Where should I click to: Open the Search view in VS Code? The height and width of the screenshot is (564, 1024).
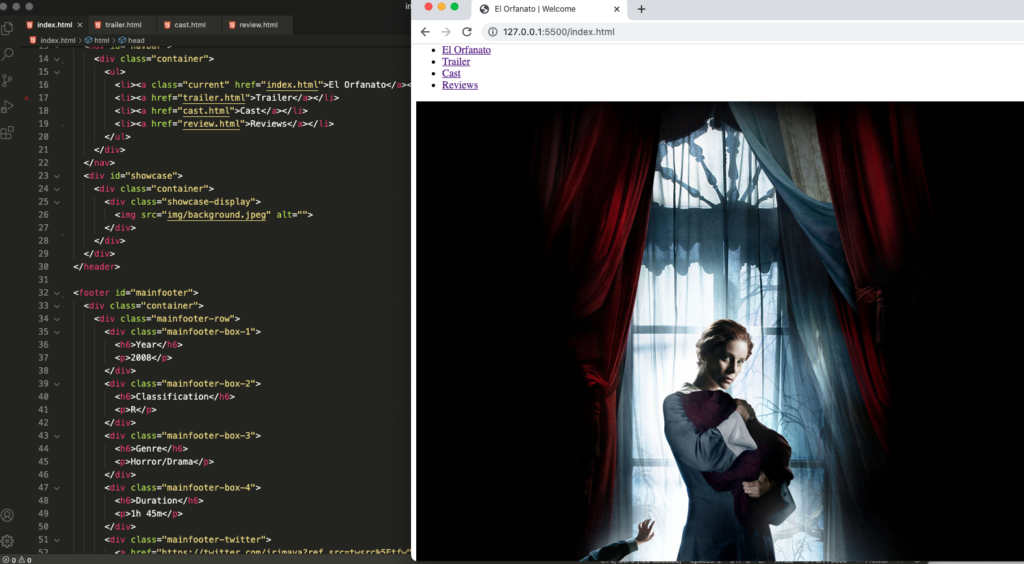7,54
